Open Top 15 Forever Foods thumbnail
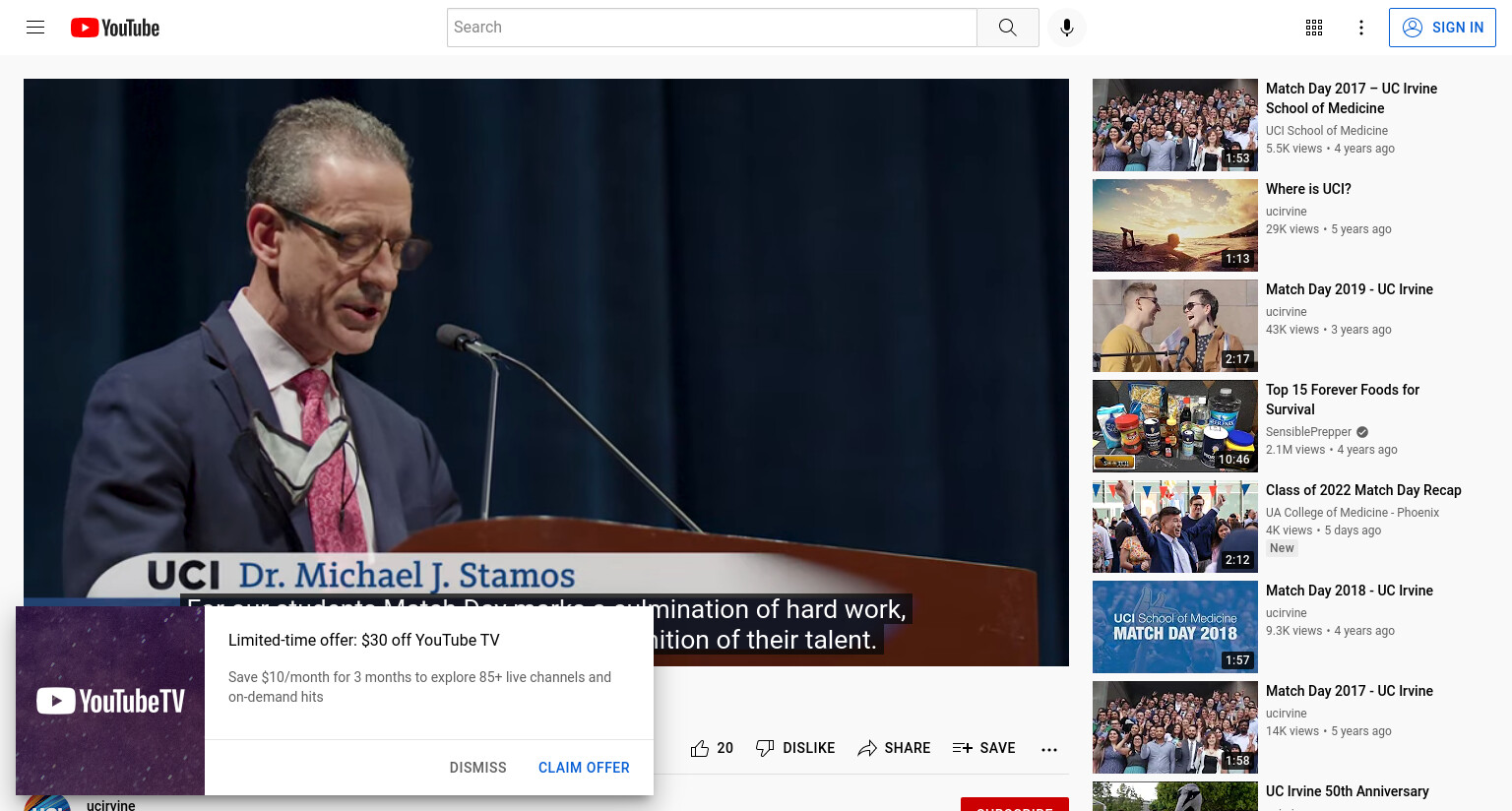The width and height of the screenshot is (1512, 811). pos(1175,426)
